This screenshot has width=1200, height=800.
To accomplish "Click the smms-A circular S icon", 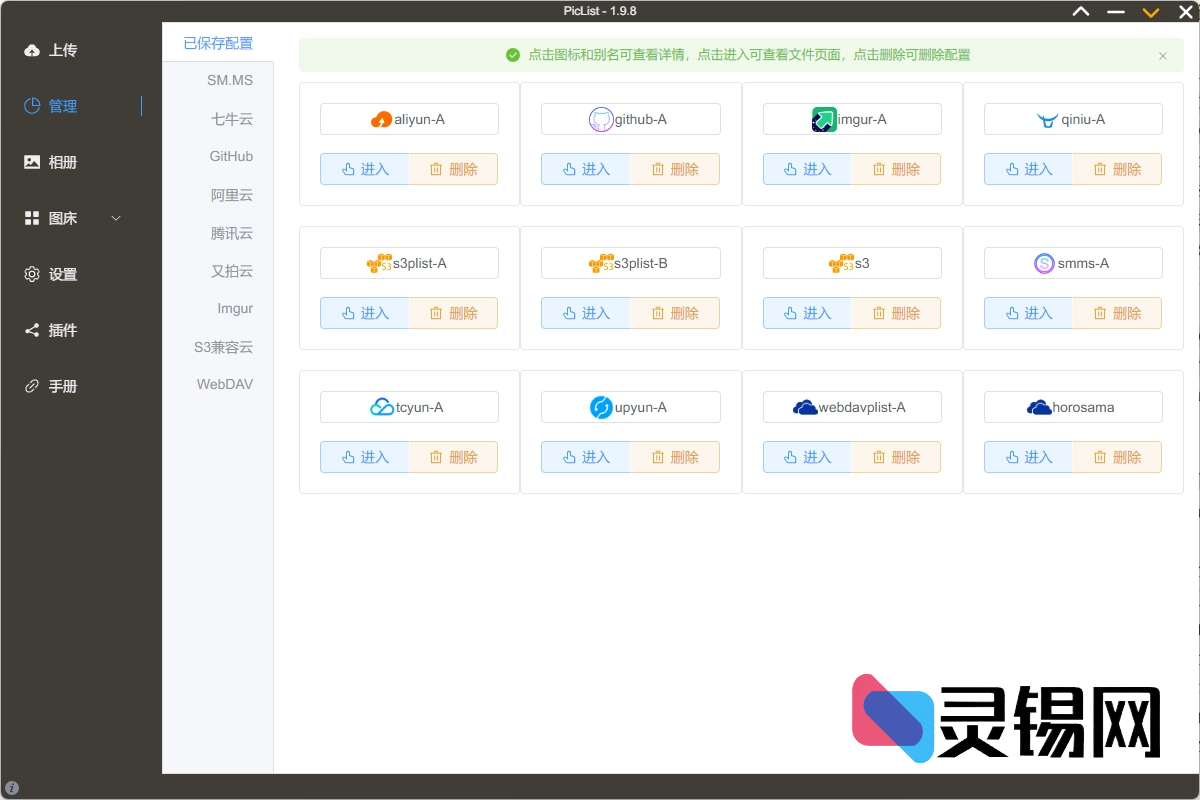I will coord(1044,264).
